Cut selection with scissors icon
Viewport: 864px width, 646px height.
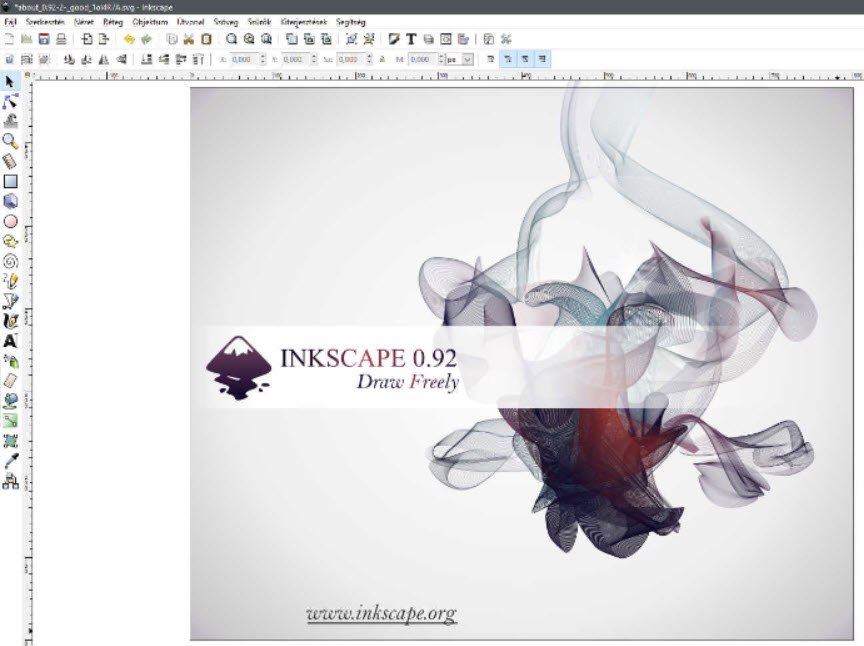click(x=188, y=39)
